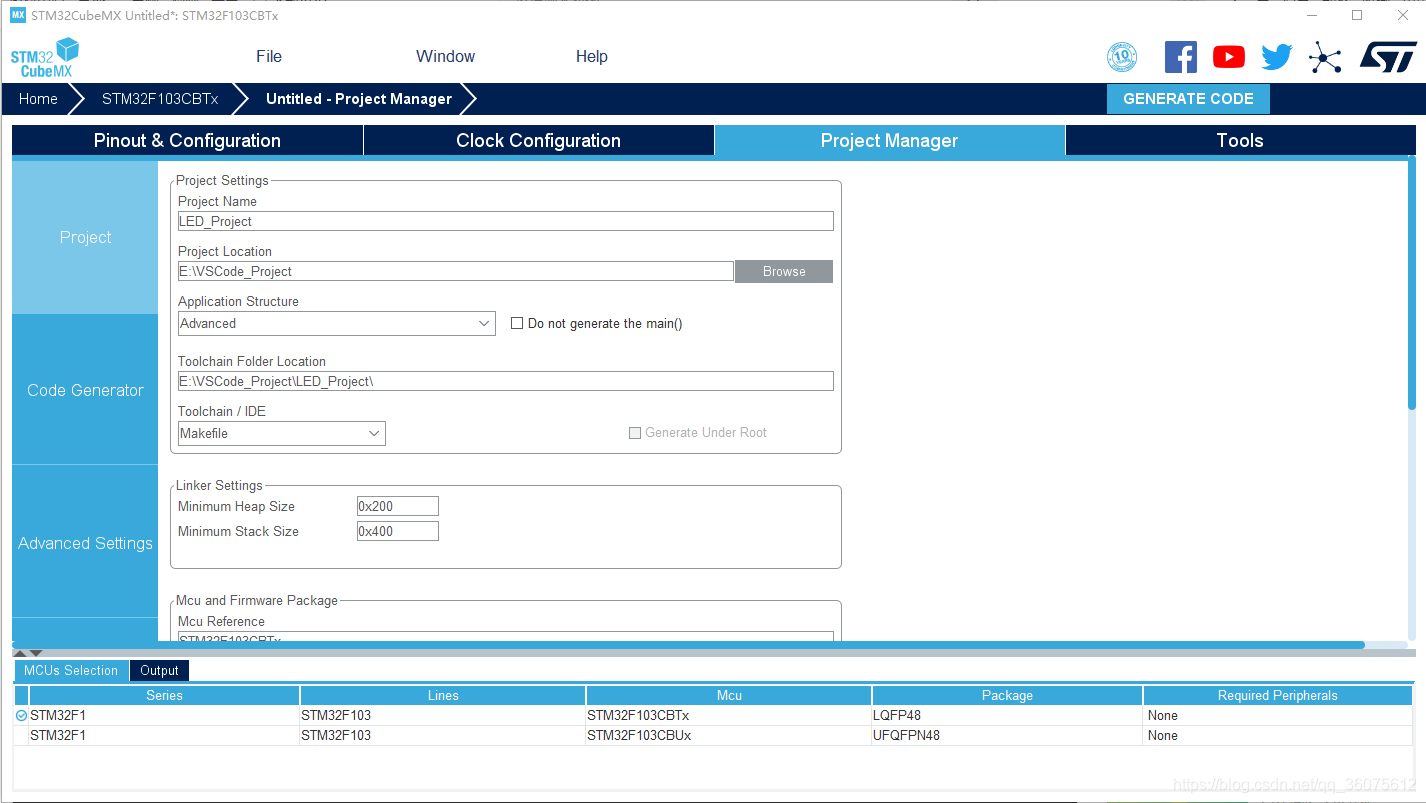Go to Home breadcrumb
Screen dimensions: 1426x803
38,99
